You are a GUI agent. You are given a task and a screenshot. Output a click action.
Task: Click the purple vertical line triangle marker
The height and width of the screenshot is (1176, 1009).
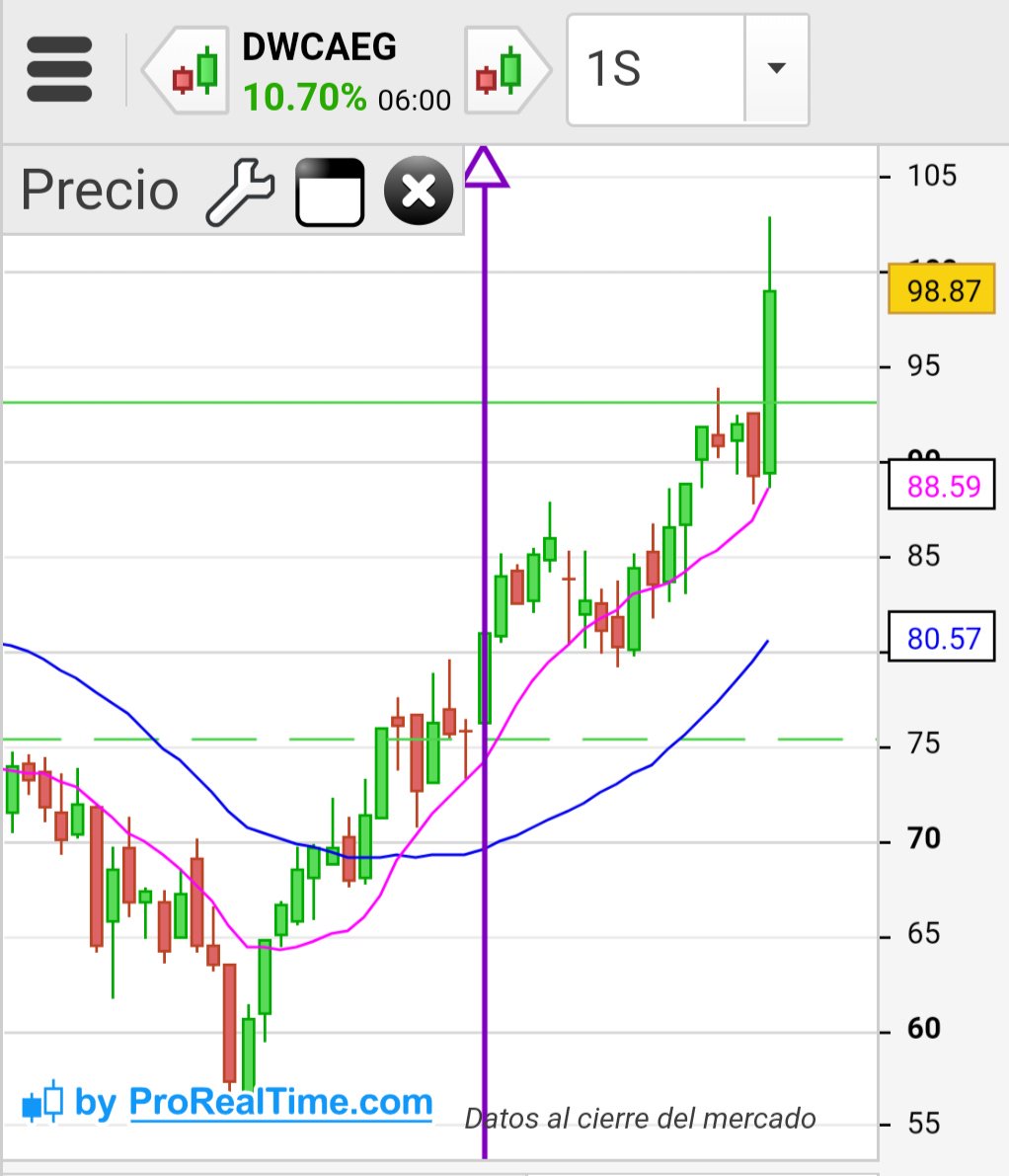[x=485, y=167]
